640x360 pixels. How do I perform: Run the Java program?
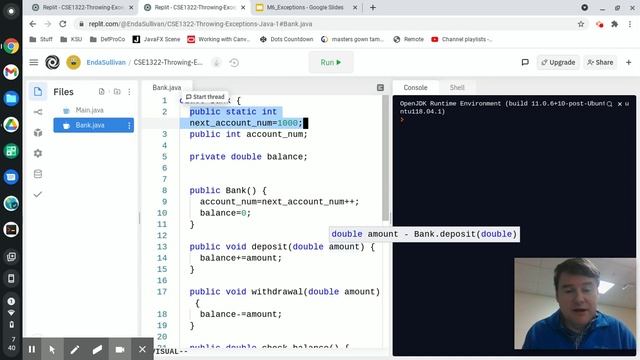331,62
